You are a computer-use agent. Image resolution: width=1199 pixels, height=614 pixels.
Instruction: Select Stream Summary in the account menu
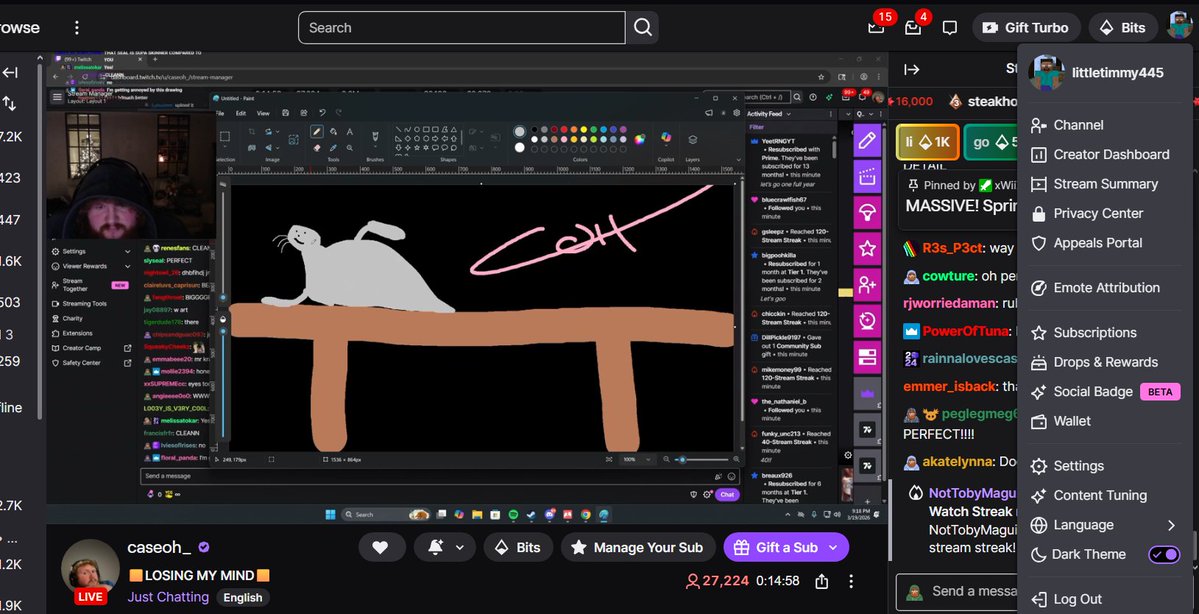(x=1105, y=184)
